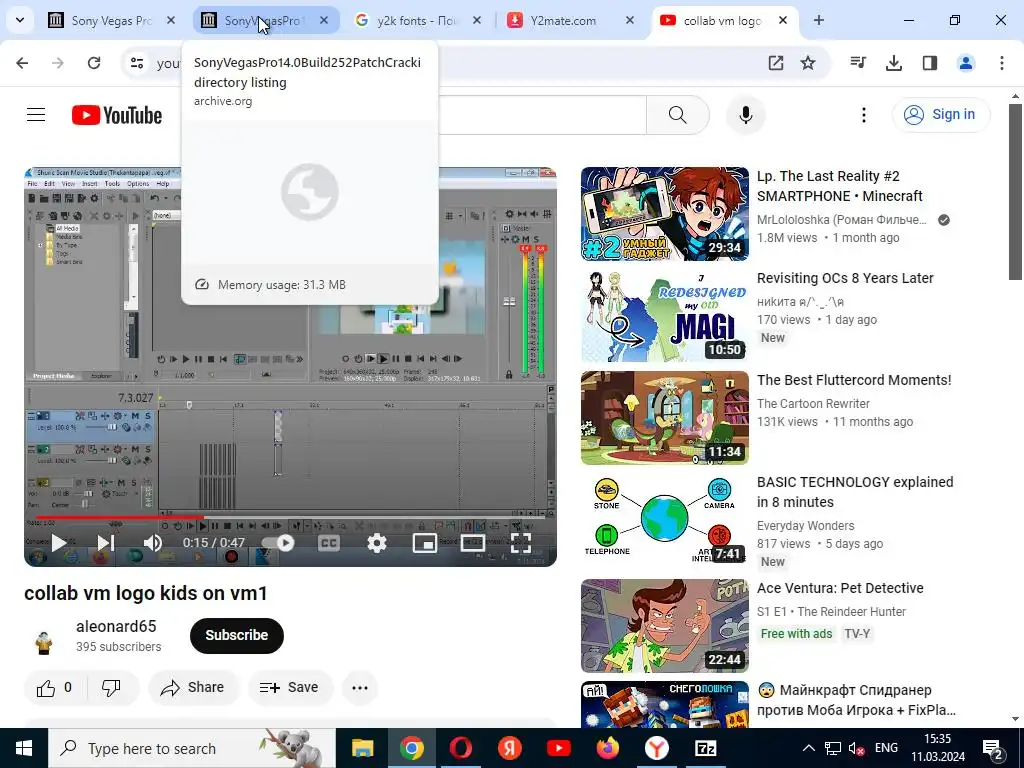
Task: Like this video
Action: 55,688
